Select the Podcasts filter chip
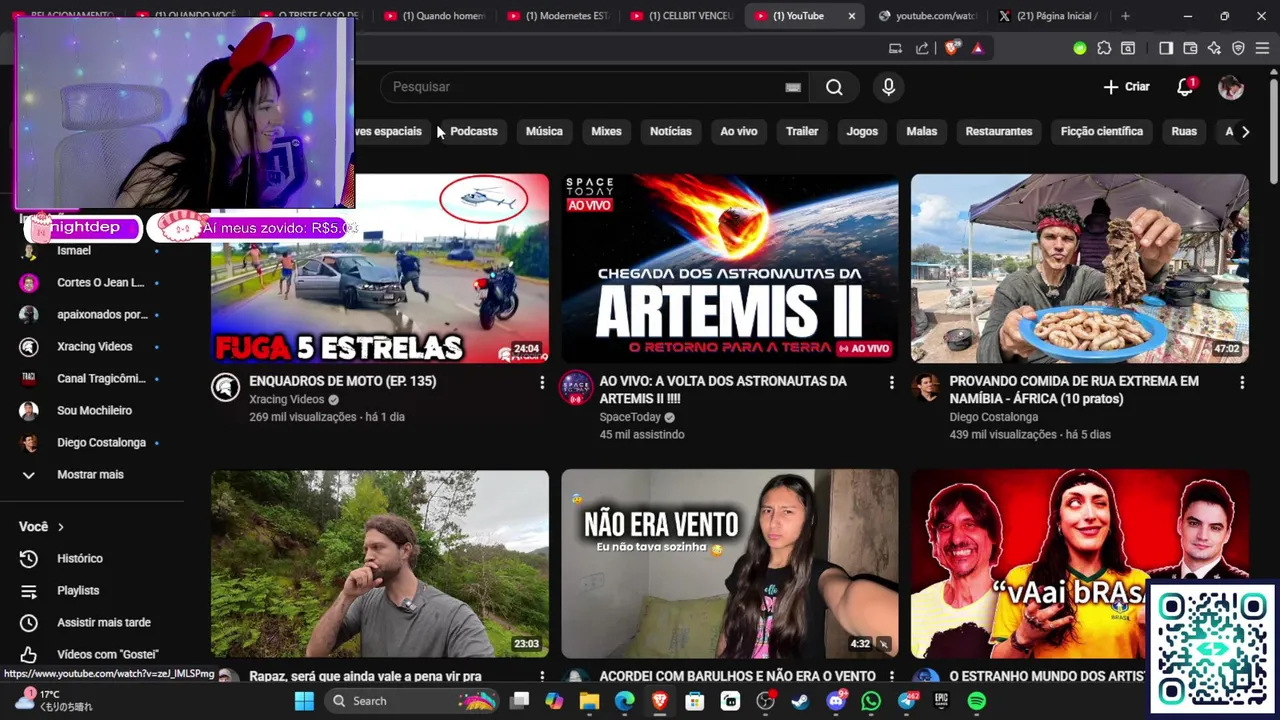 [x=473, y=131]
